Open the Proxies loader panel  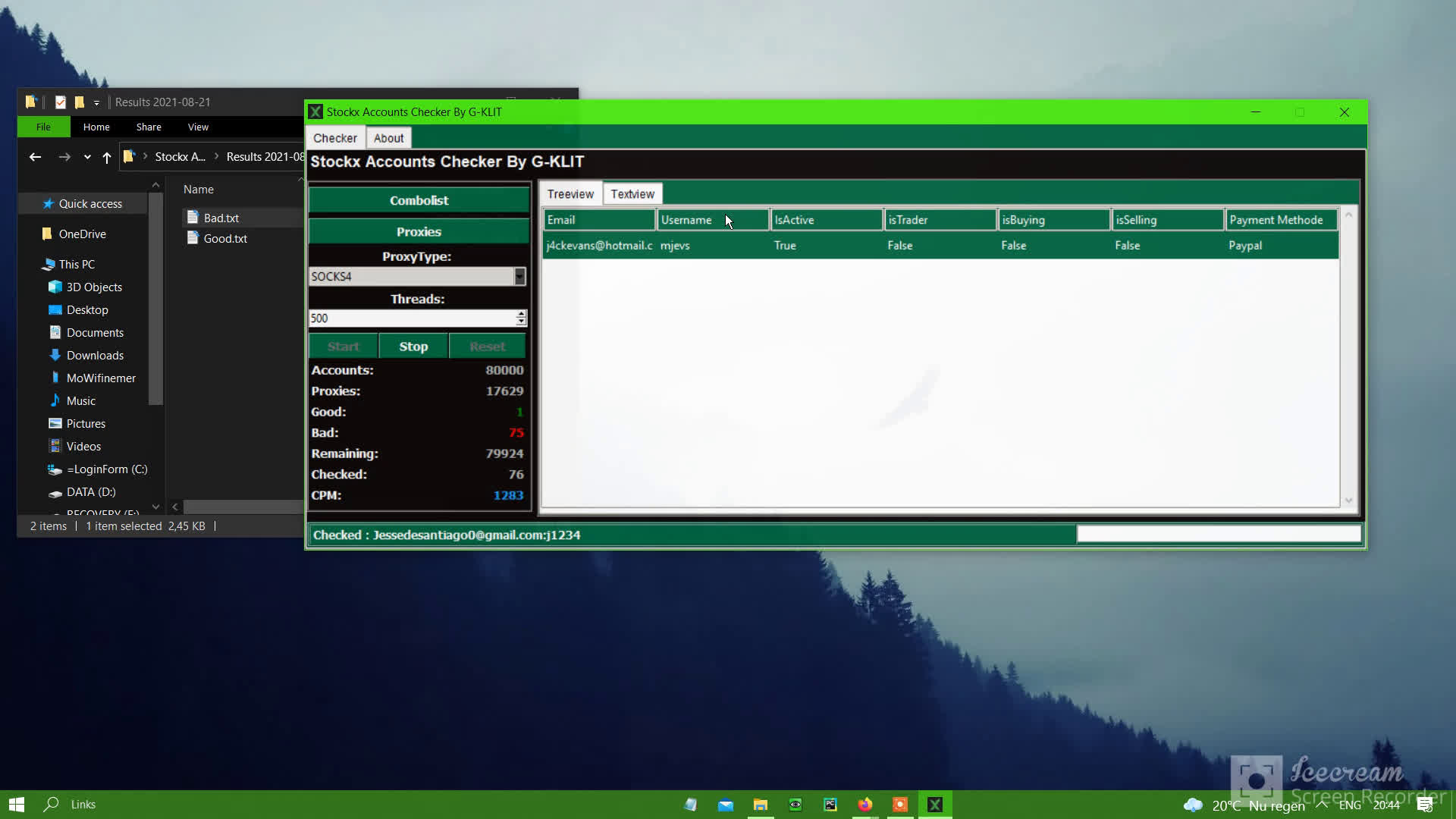pos(418,231)
